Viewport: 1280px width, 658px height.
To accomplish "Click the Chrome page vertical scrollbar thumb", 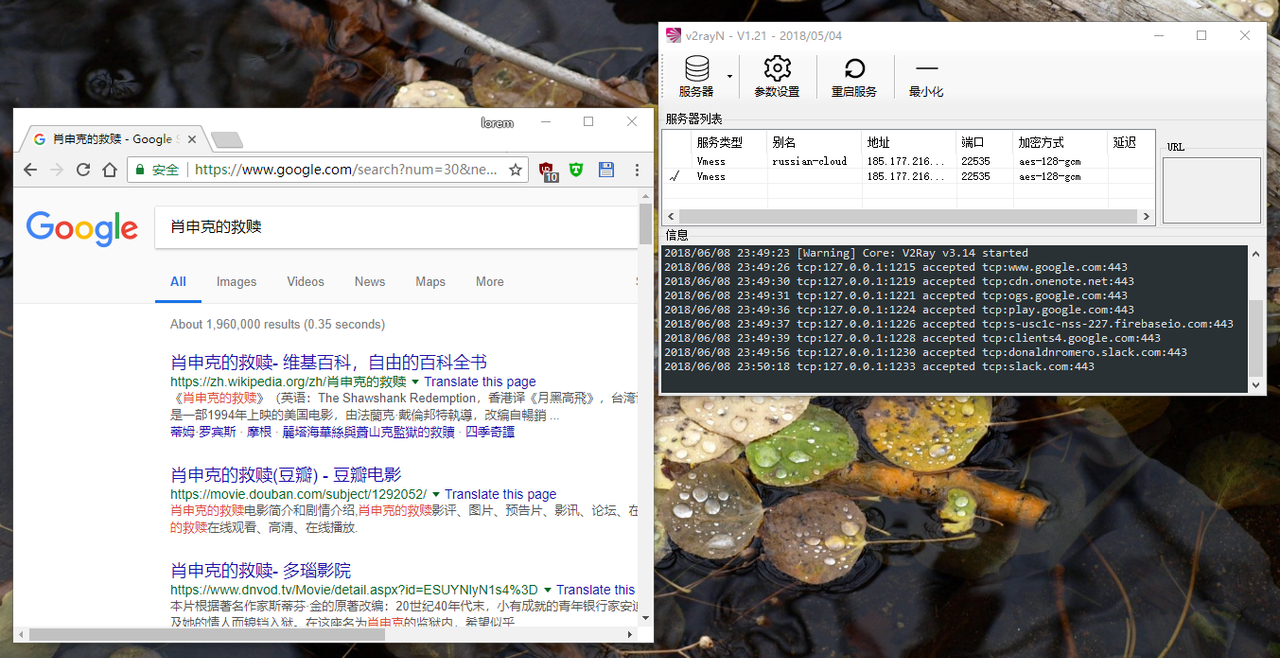I will coord(645,225).
